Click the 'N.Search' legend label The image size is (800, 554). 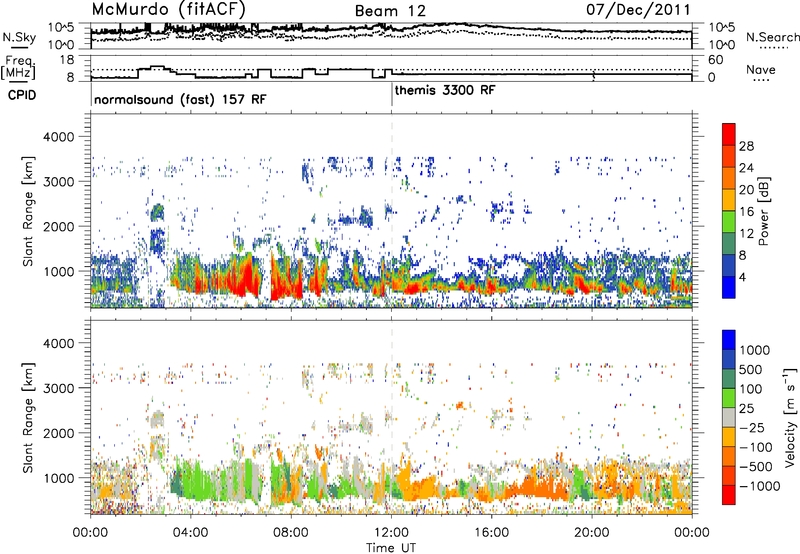pos(773,37)
